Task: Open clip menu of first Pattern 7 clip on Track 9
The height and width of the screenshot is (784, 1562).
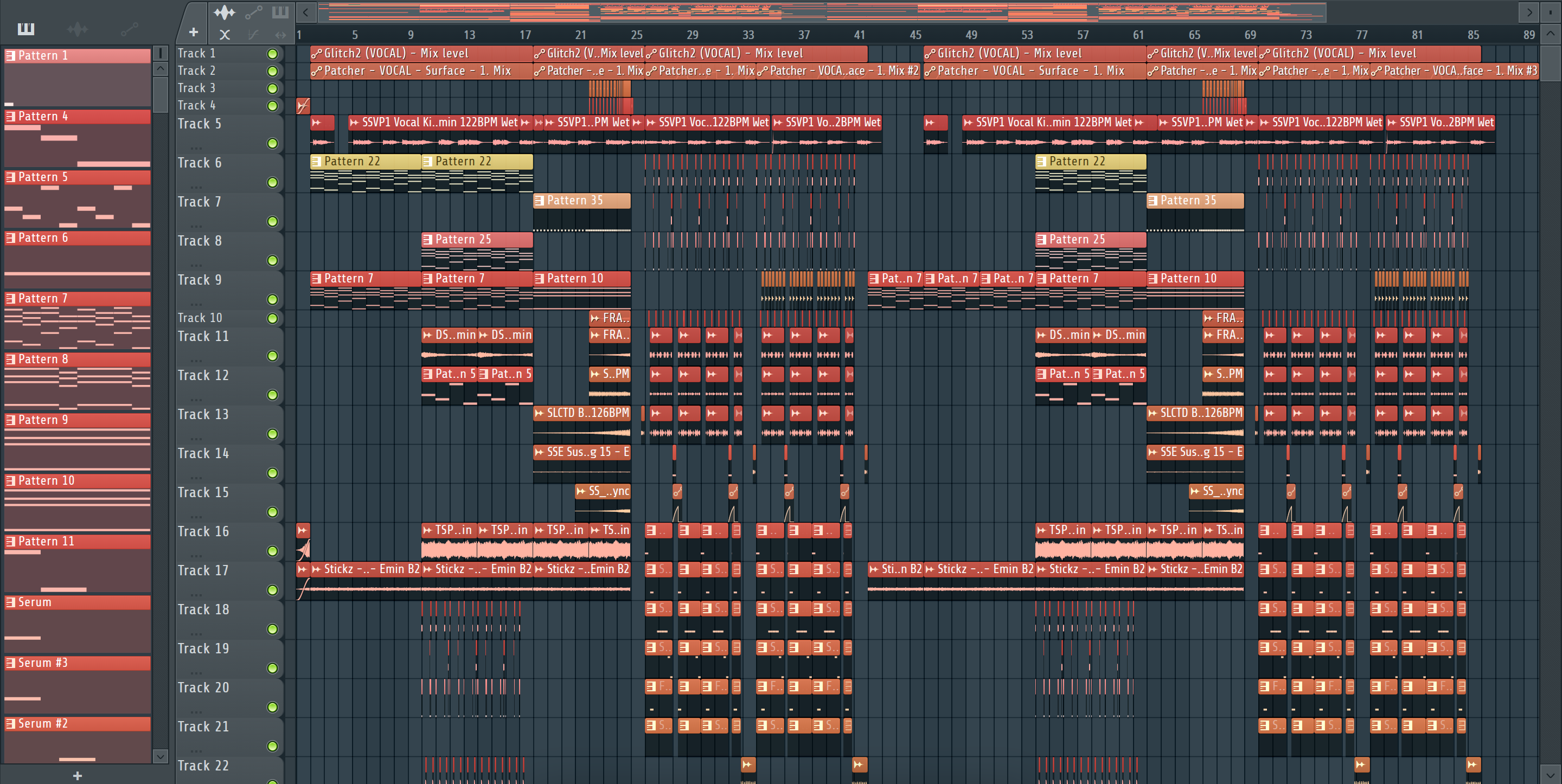Action: pyautogui.click(x=316, y=279)
